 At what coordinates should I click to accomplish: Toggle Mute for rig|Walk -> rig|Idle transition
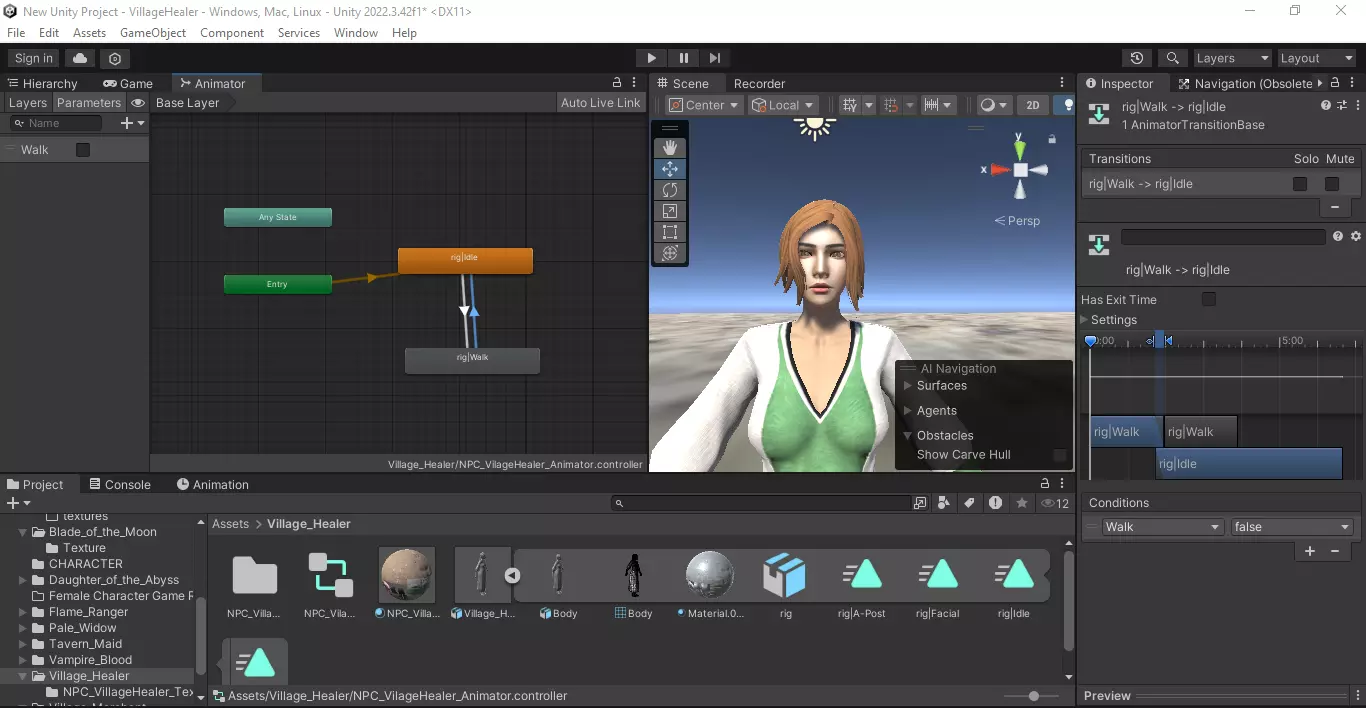1332,184
